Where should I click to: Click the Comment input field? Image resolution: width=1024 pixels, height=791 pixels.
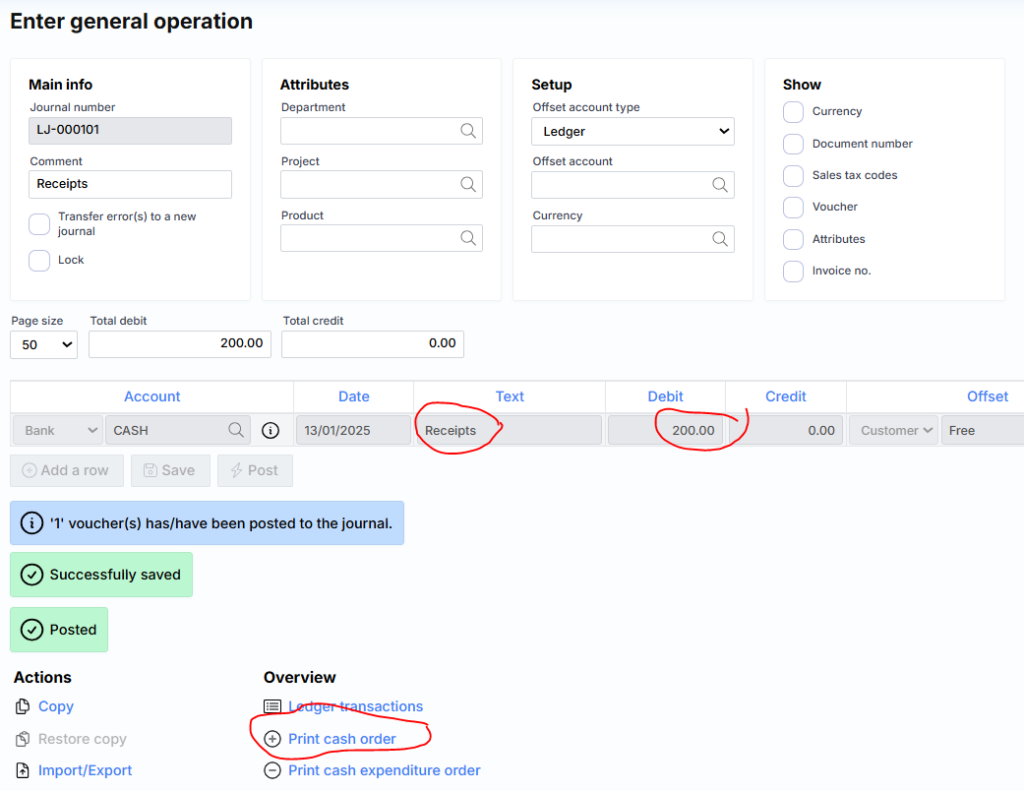click(130, 184)
